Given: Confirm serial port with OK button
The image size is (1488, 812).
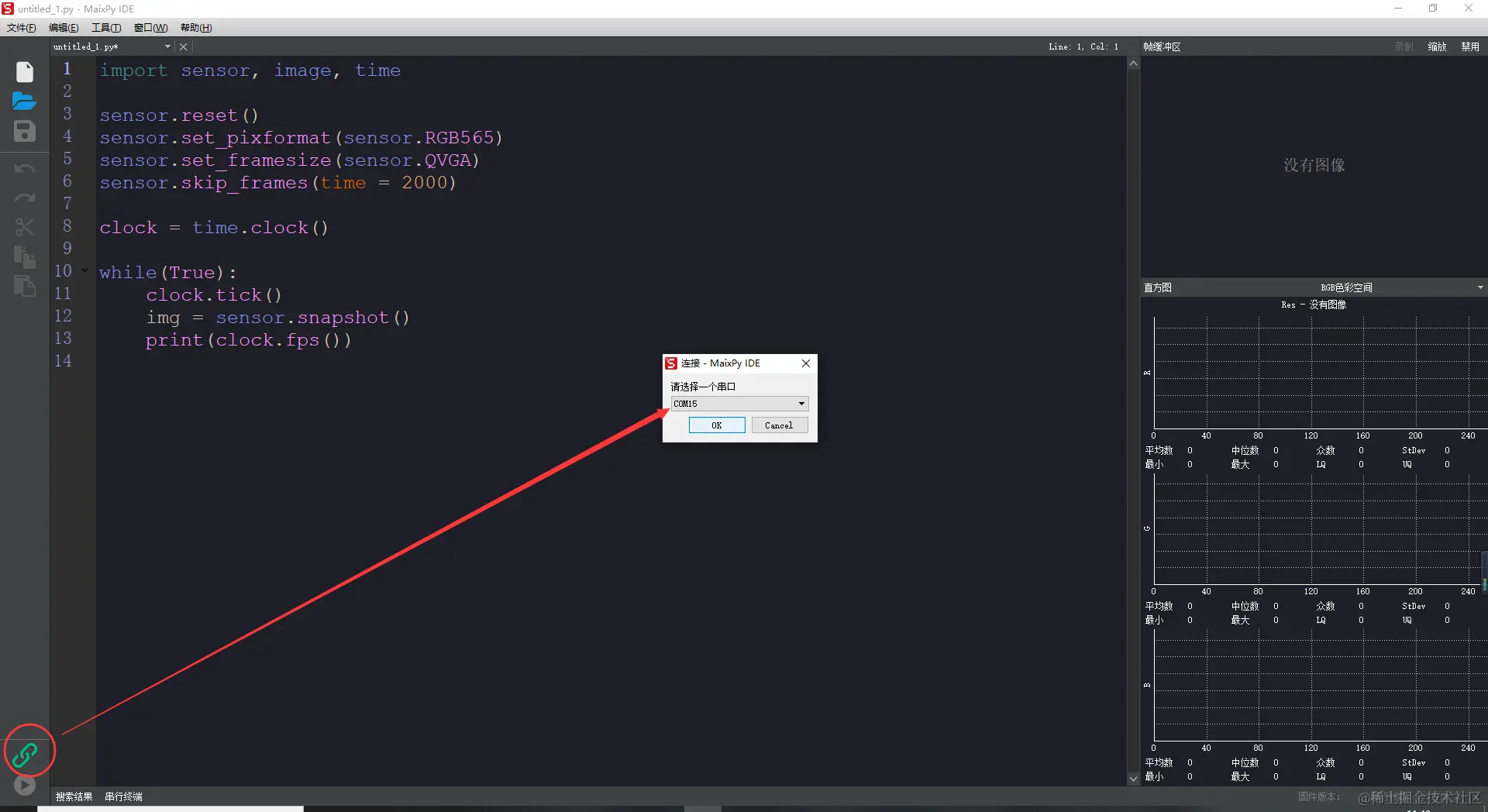Looking at the screenshot, I should [717, 425].
